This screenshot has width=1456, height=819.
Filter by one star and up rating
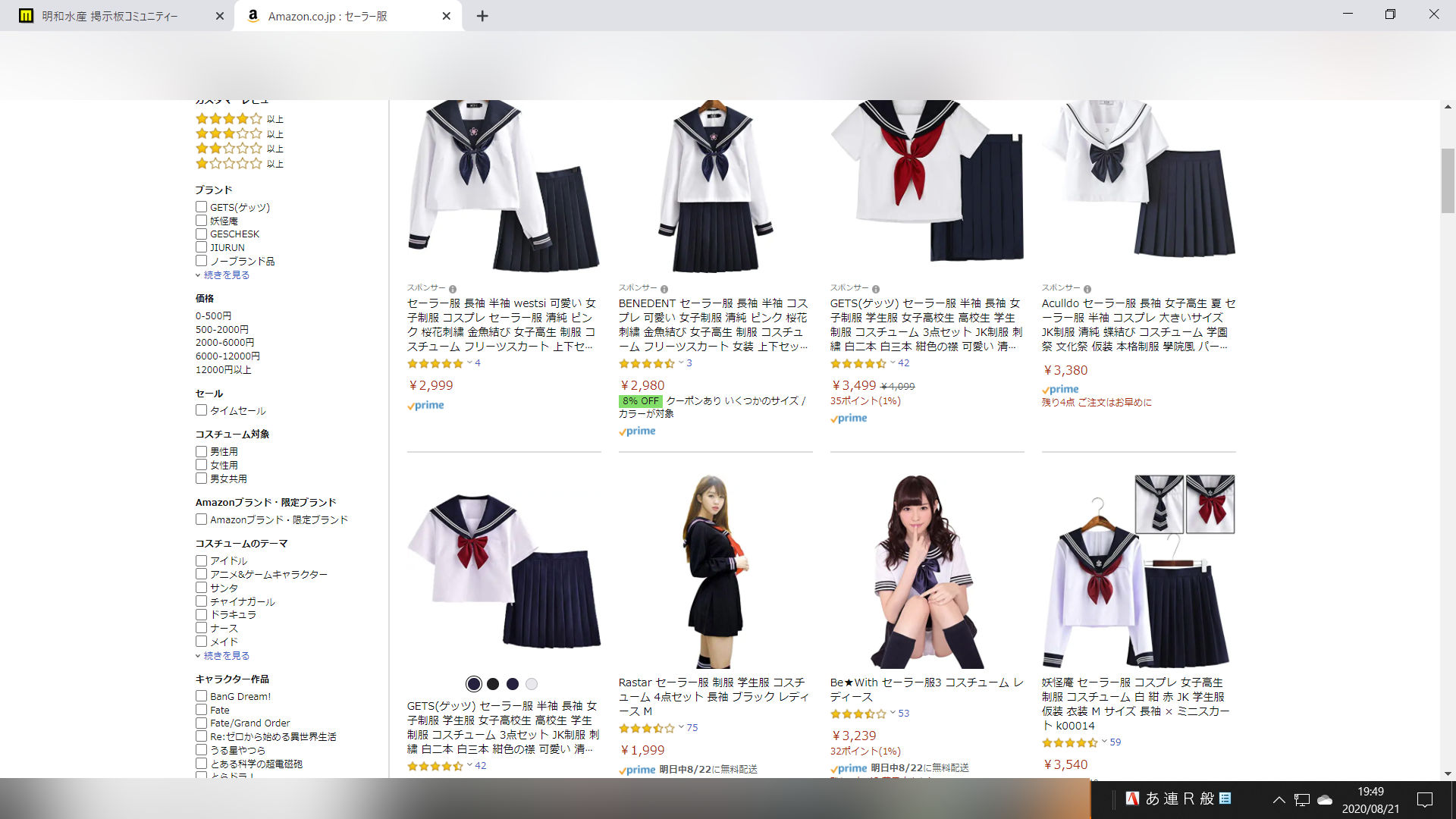click(x=239, y=163)
